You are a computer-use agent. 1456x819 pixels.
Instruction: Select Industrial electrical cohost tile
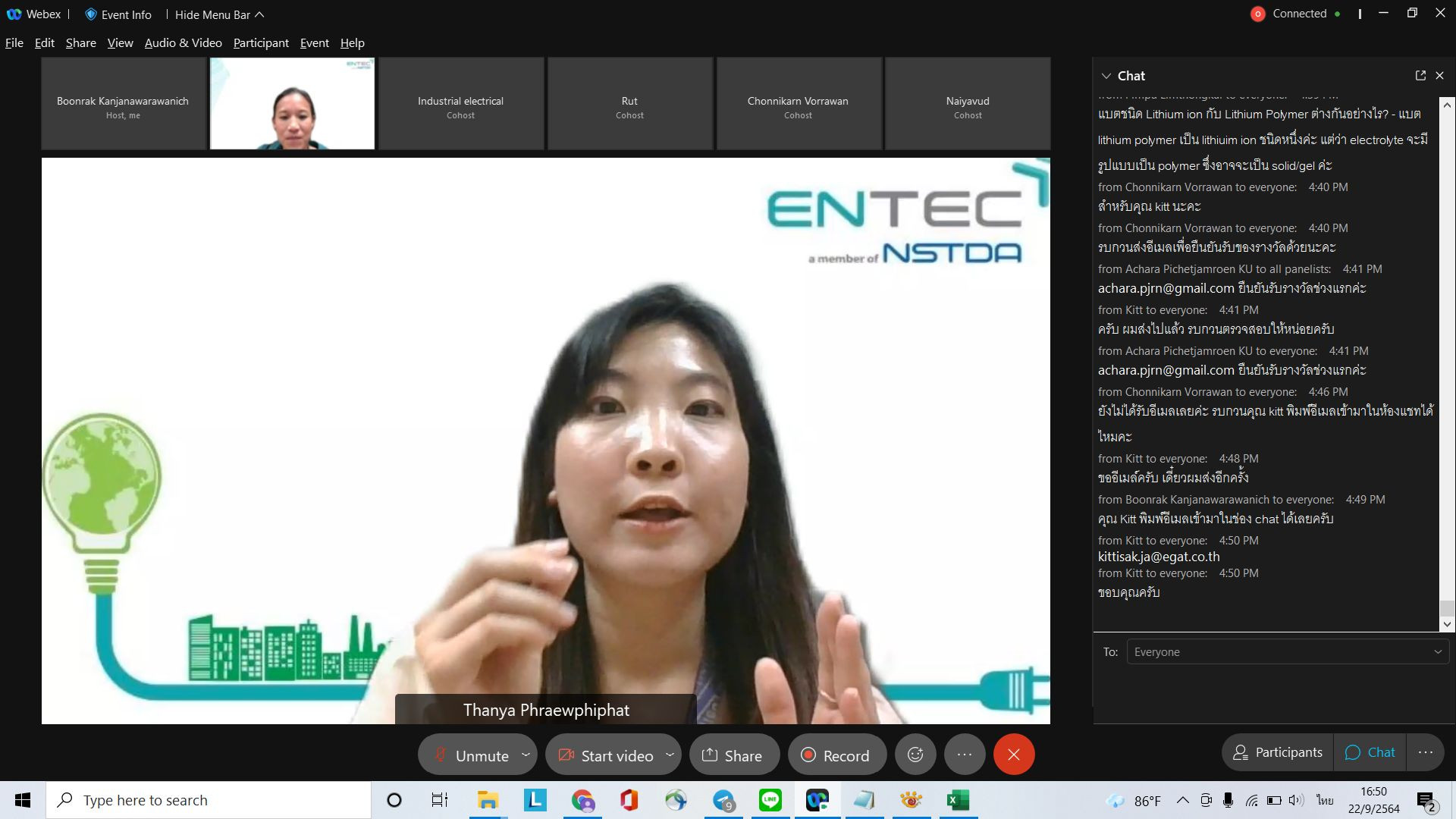(460, 103)
